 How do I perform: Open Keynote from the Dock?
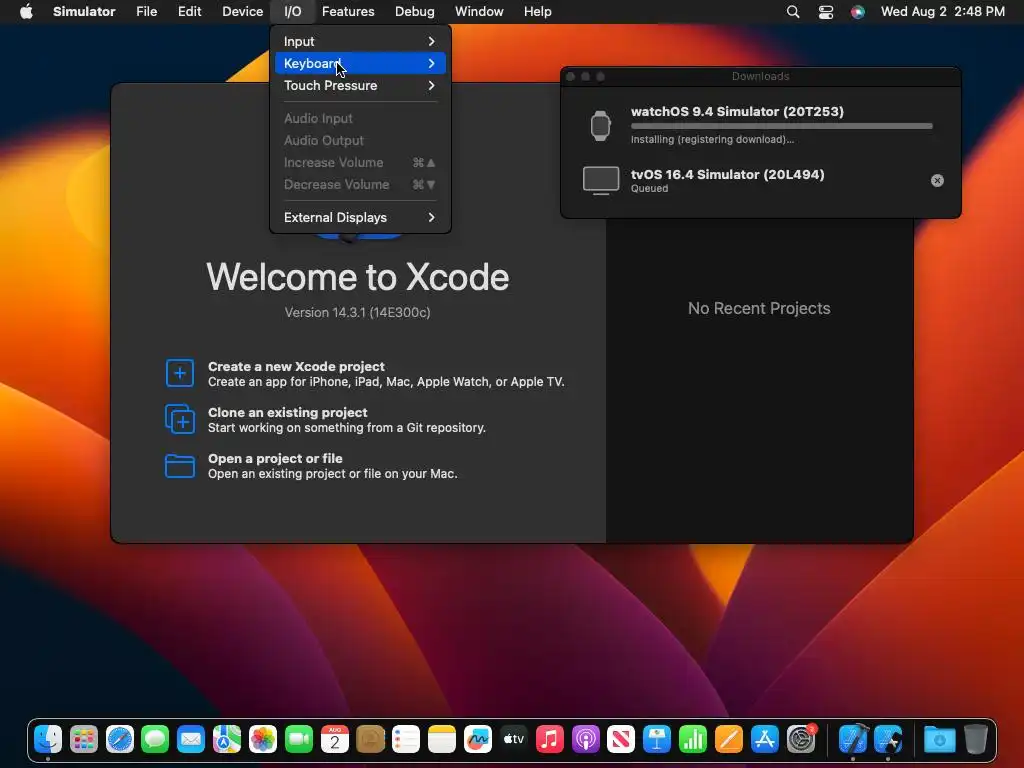(x=656, y=739)
